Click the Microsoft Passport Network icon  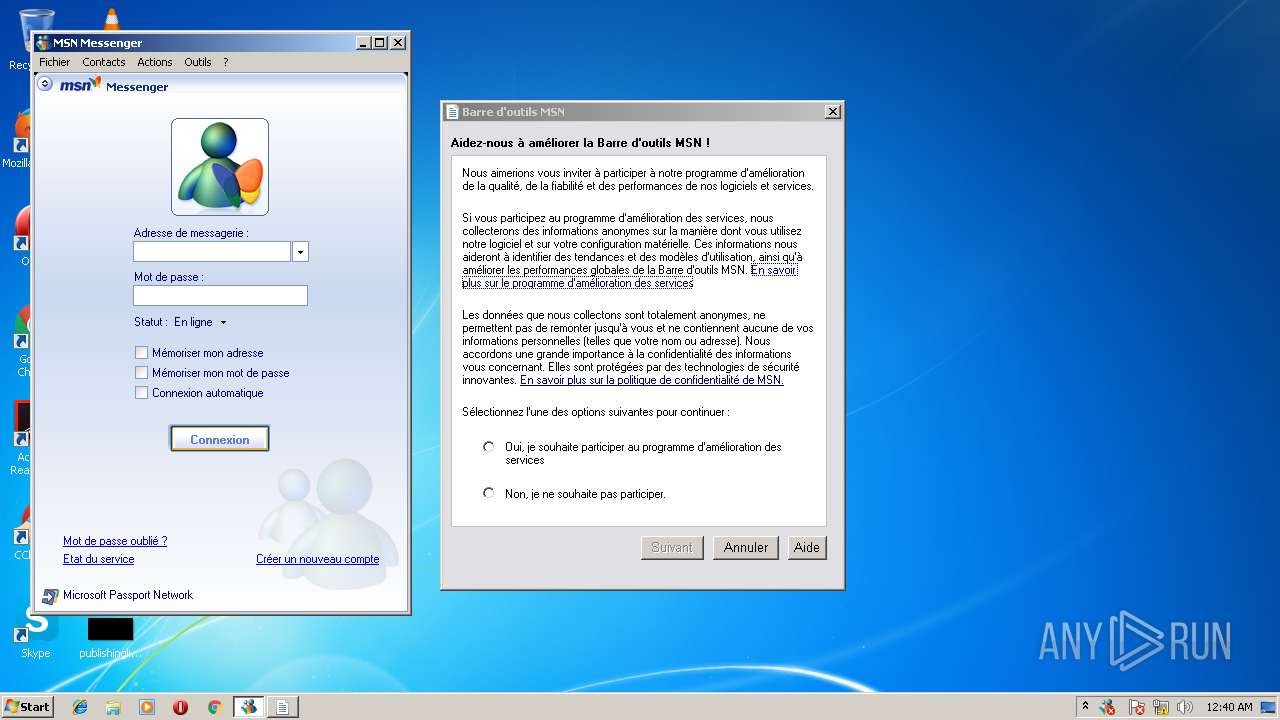[x=50, y=596]
